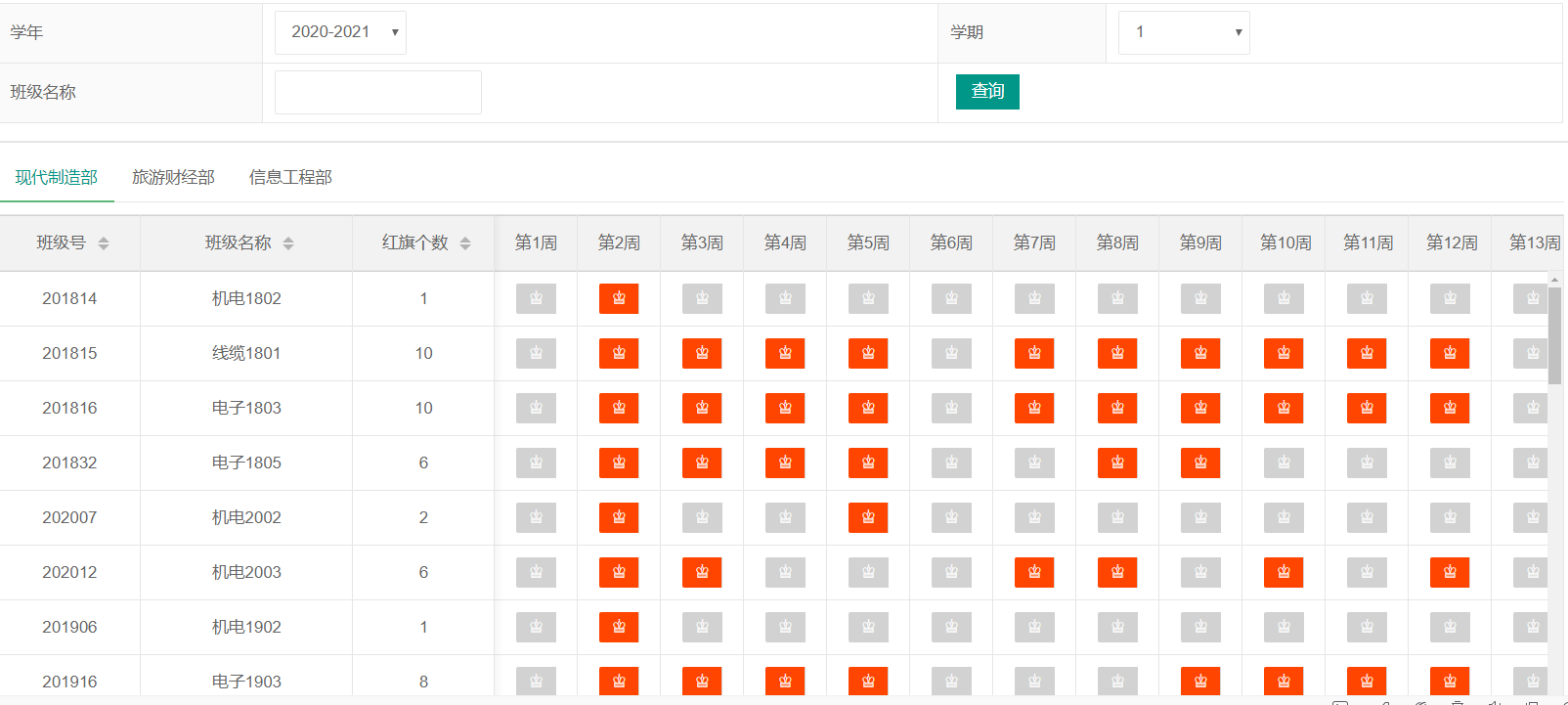Toggle gray flag for 机电1802 week 6
Screen dimensions: 1568x705
(x=951, y=298)
